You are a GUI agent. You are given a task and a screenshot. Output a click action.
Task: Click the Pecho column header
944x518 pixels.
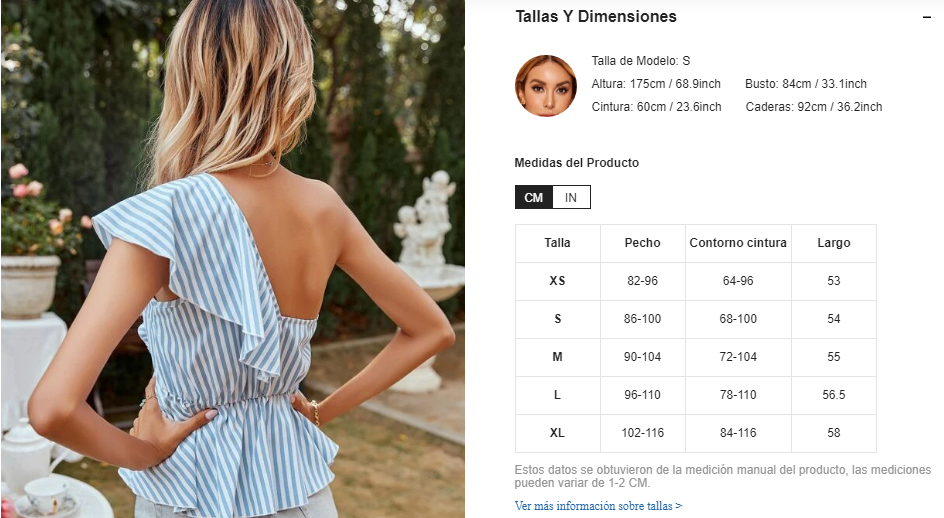click(642, 243)
